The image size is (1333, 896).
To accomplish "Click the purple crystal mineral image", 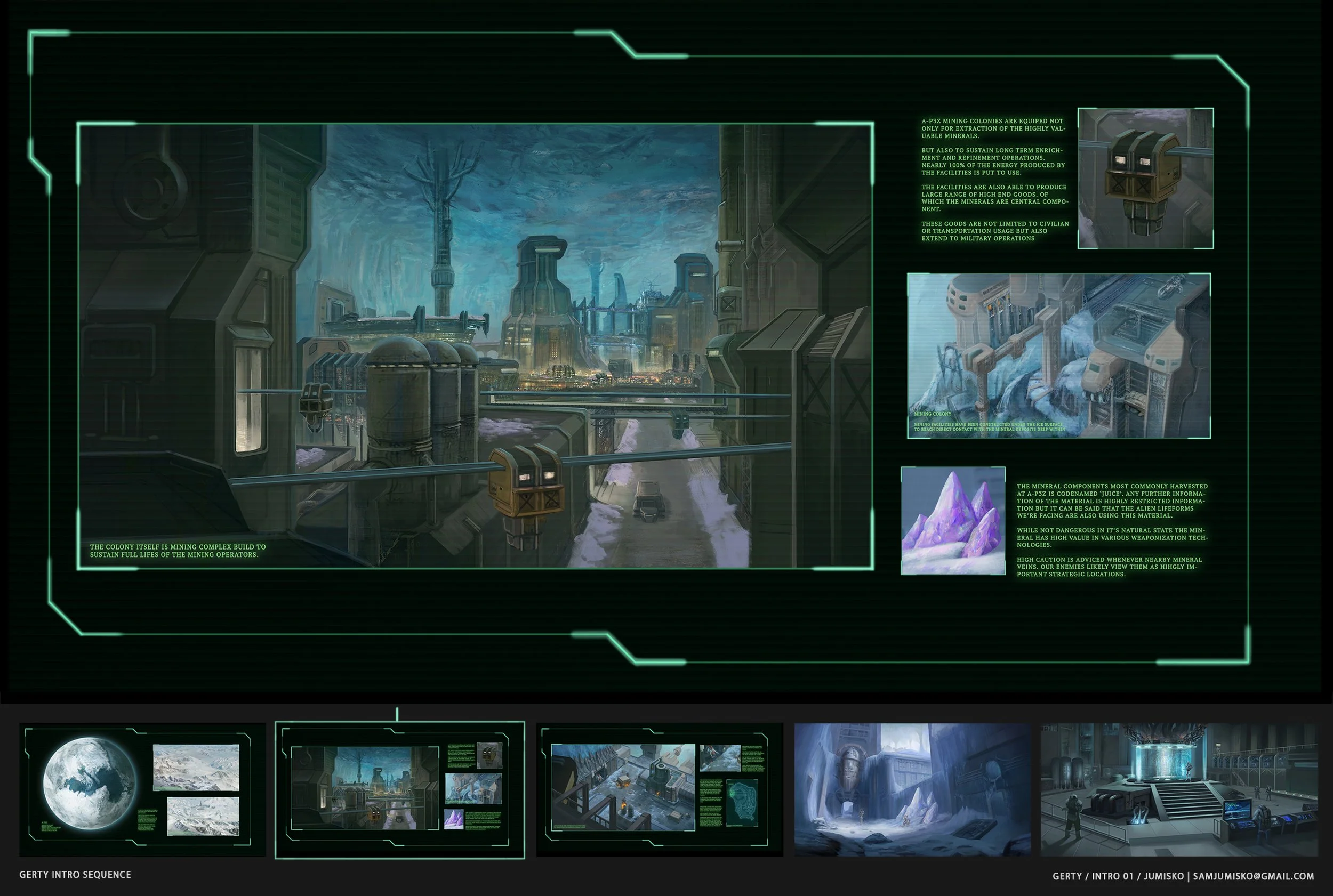I will click(953, 521).
